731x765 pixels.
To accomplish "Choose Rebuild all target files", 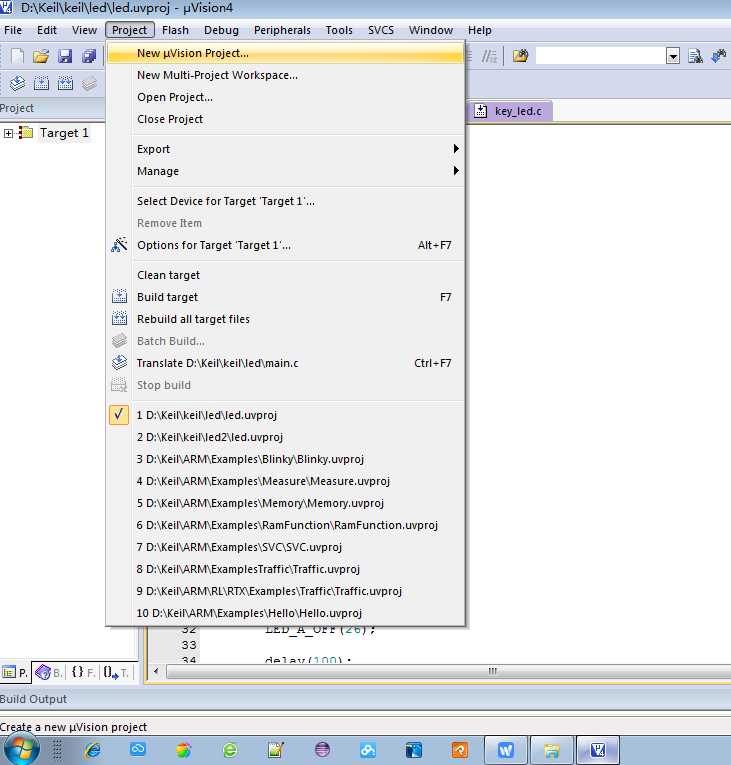I will click(x=285, y=319).
